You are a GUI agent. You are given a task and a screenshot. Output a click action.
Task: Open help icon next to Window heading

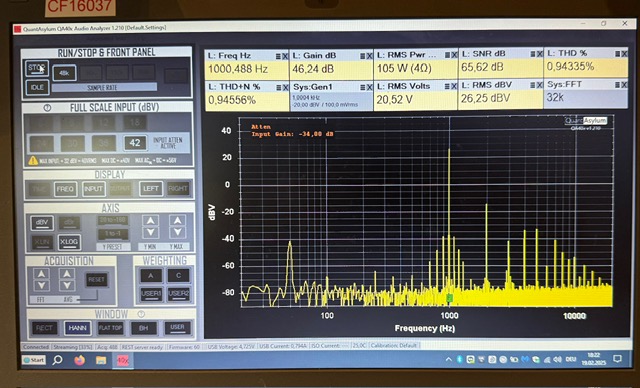[x=141, y=314]
